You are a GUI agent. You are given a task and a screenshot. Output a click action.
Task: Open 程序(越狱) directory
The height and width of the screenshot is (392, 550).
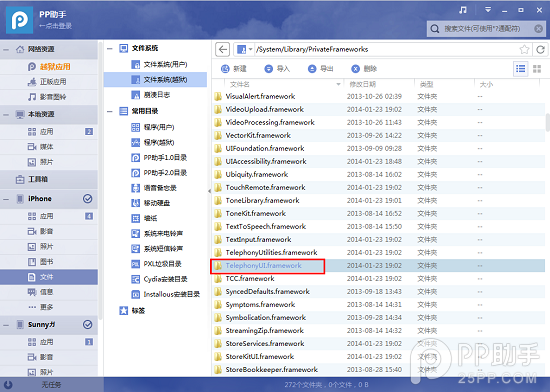(x=153, y=142)
